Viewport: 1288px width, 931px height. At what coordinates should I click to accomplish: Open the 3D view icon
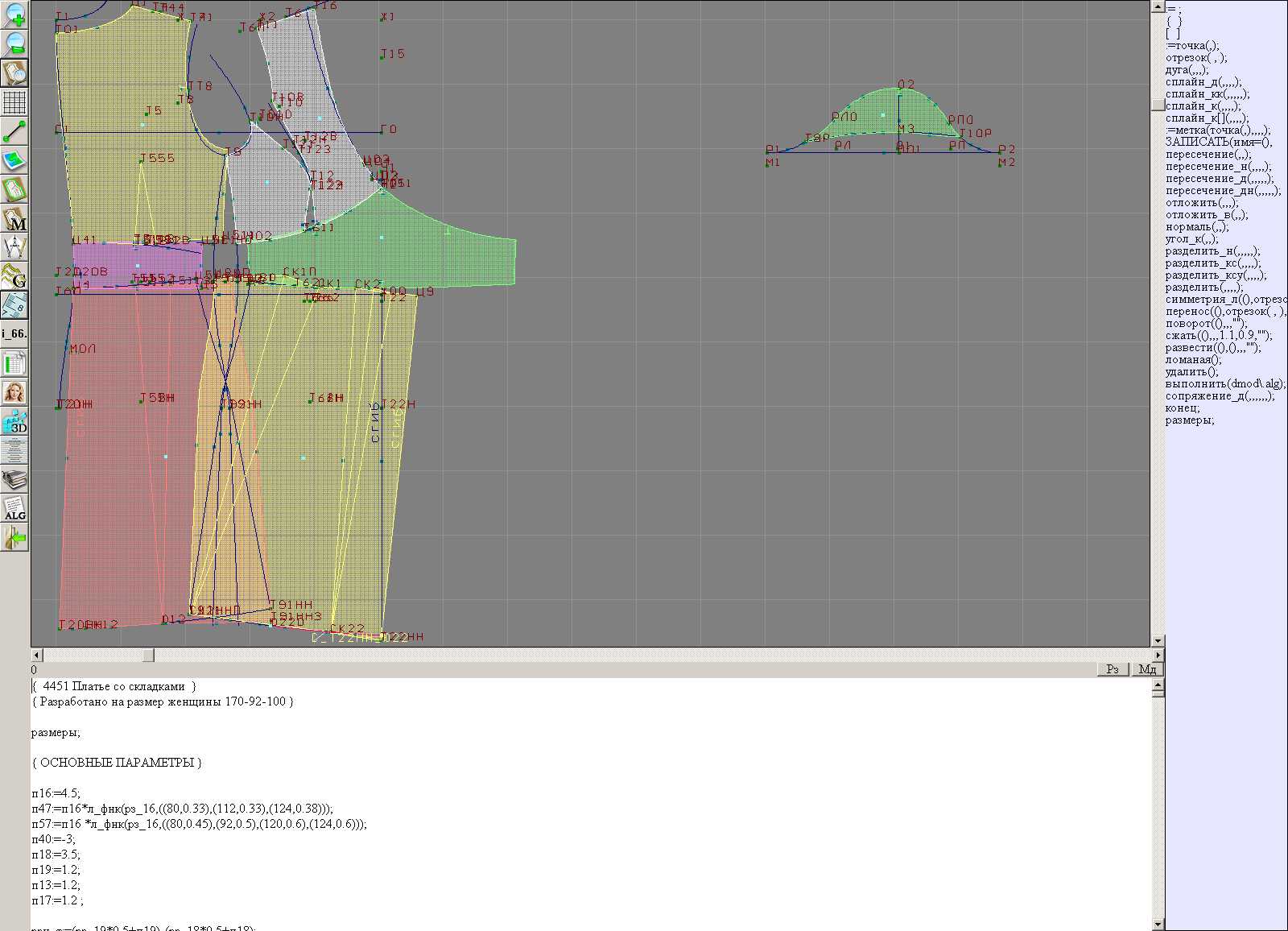click(14, 422)
